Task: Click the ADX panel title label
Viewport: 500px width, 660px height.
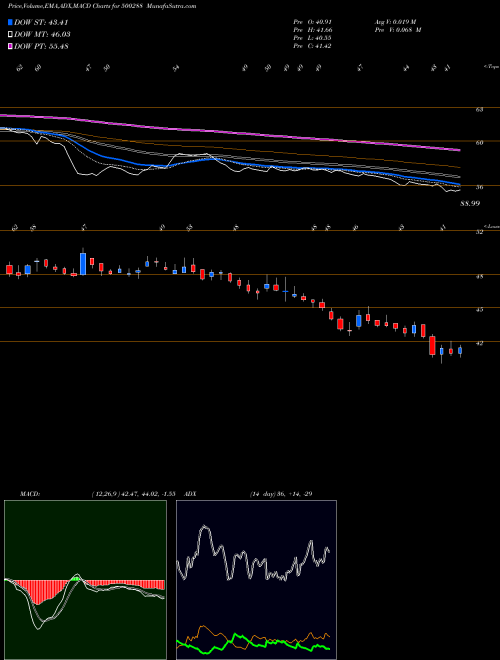Action: pyautogui.click(x=191, y=494)
